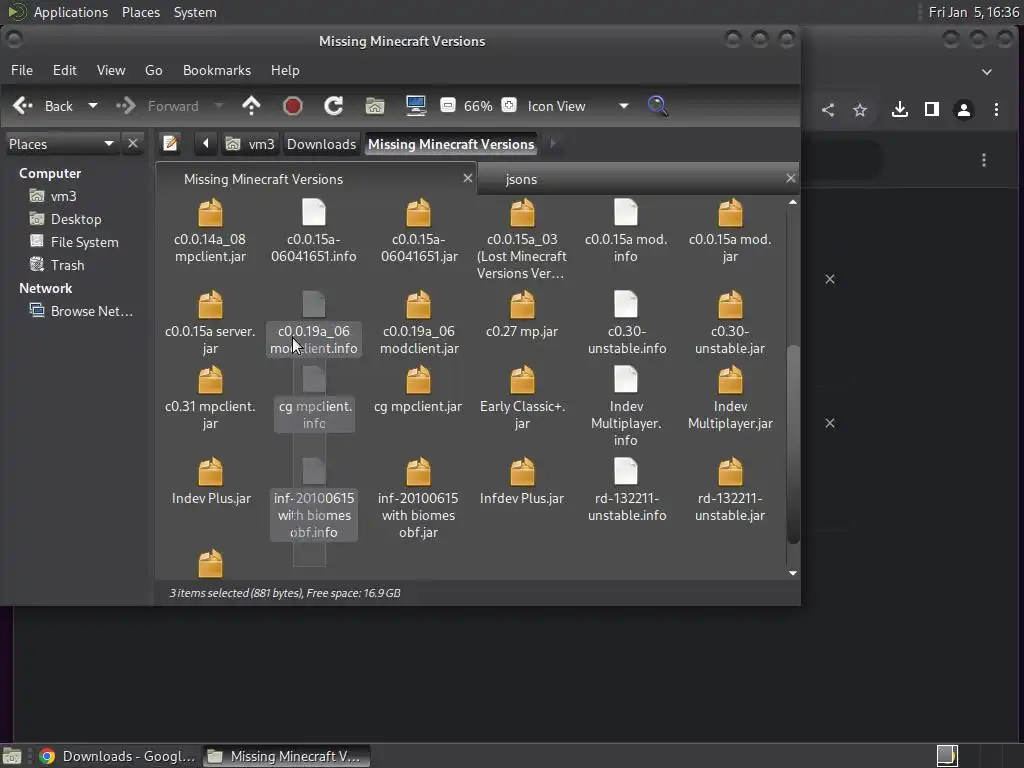
Task: Click Missing Minecraft Versions path button
Action: pos(451,144)
